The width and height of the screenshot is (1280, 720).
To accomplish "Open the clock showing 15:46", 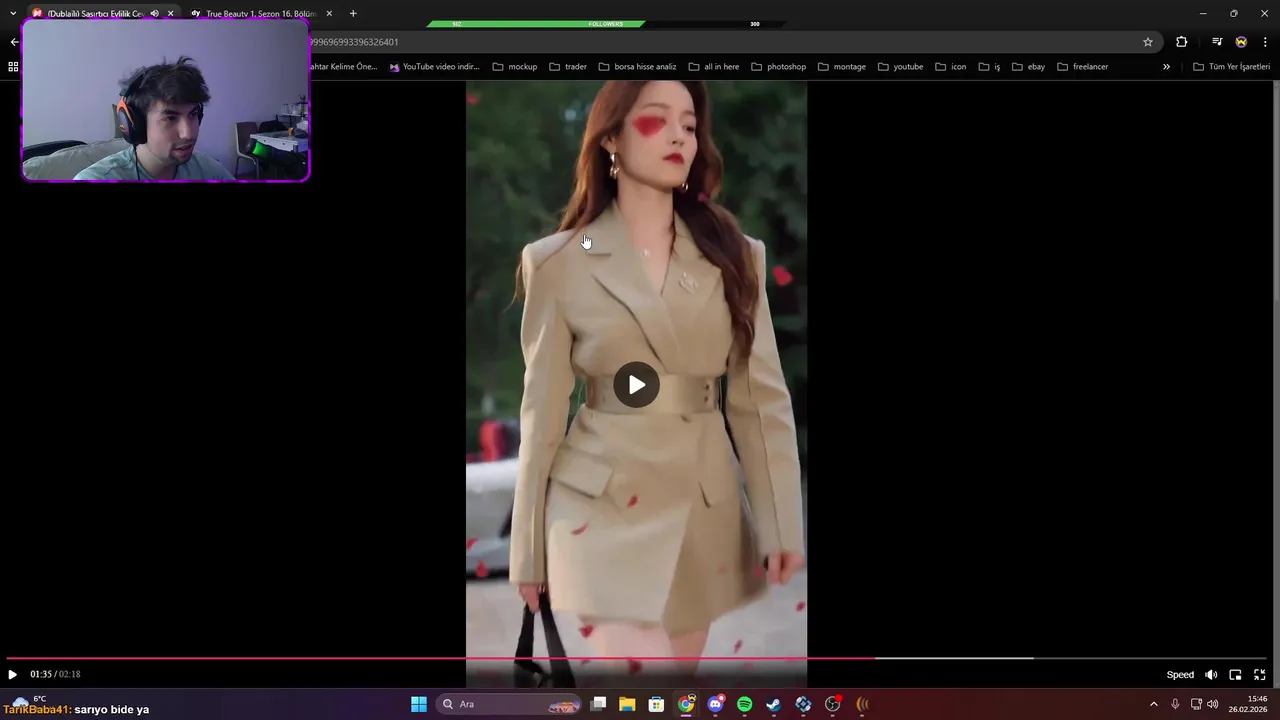I will coord(1249,704).
